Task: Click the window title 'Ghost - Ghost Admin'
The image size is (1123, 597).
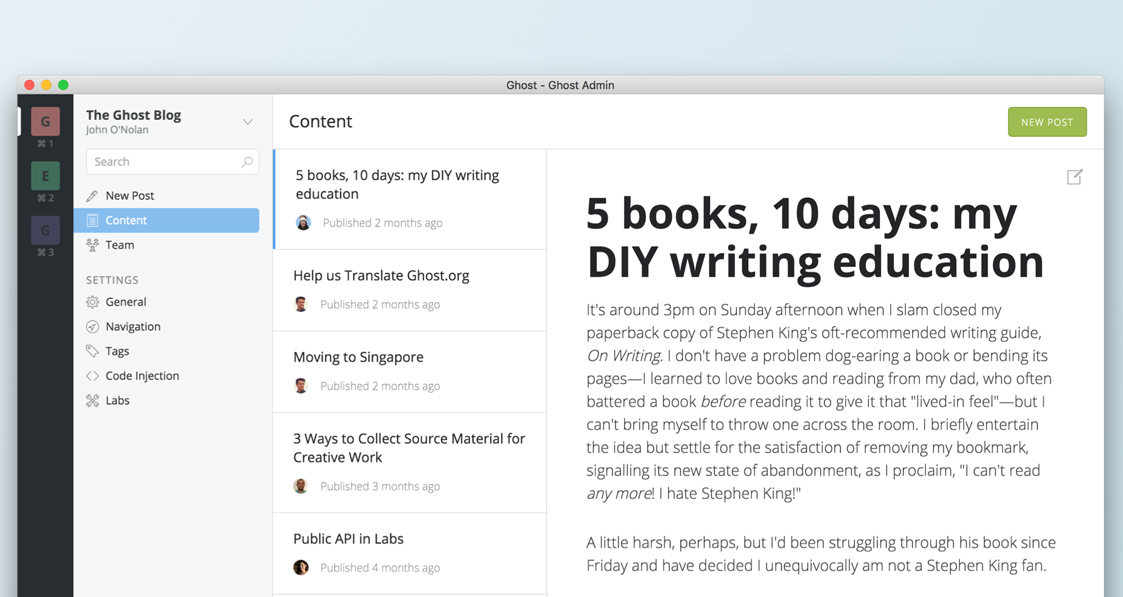Action: tap(560, 85)
